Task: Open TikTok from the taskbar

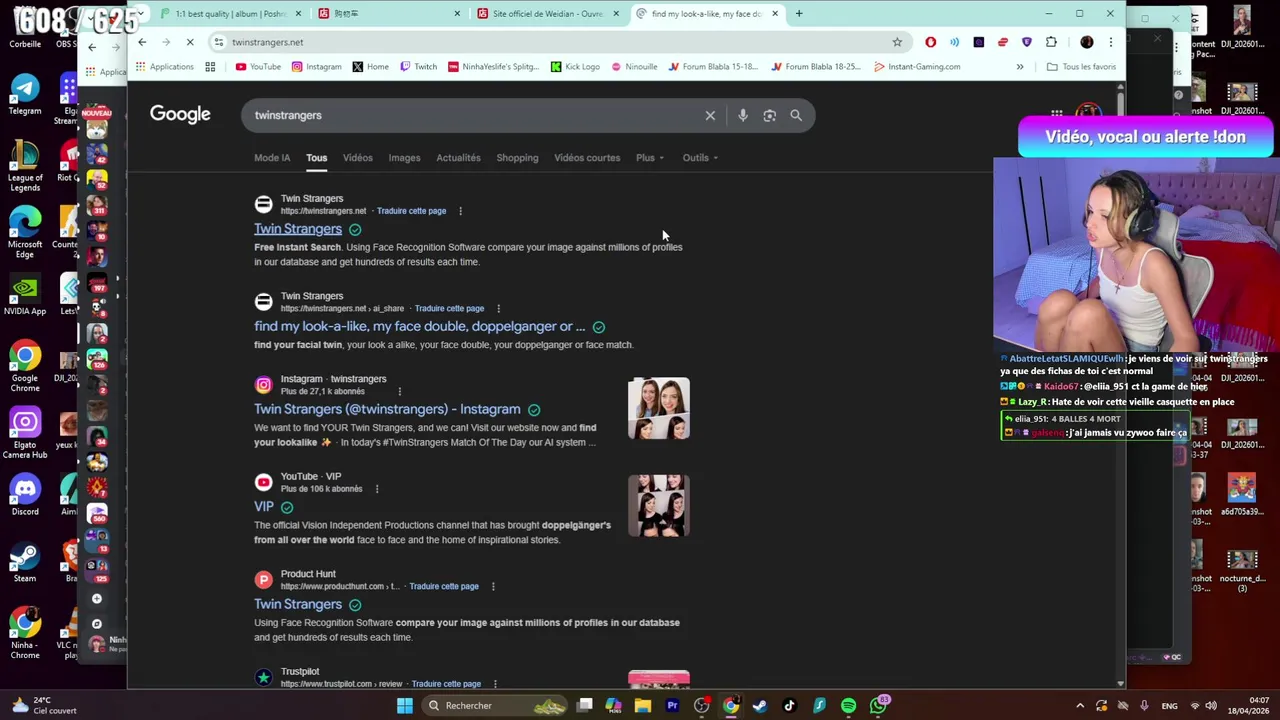Action: (789, 706)
